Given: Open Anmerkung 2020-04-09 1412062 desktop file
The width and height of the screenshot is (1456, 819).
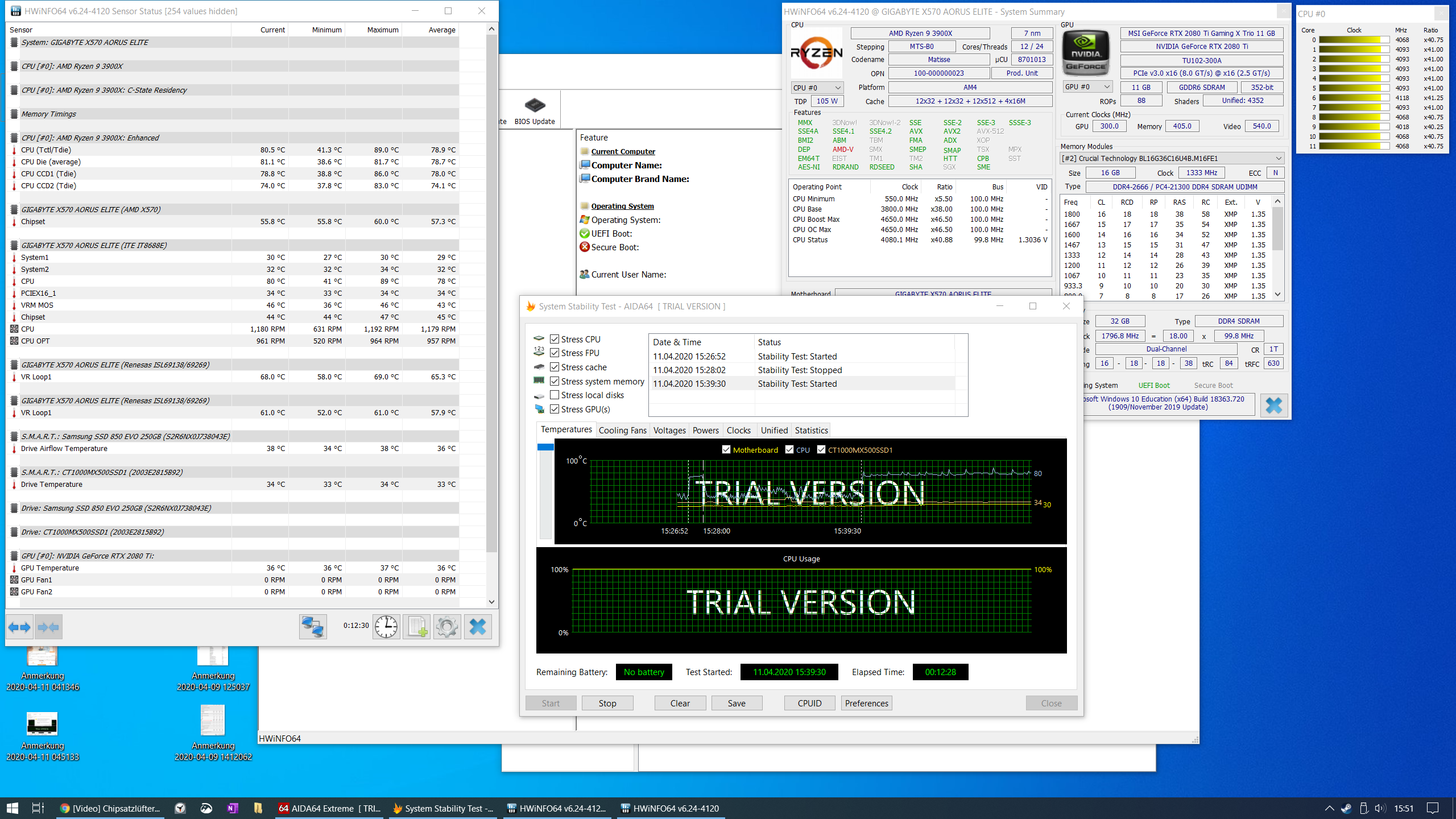Looking at the screenshot, I should [x=213, y=733].
